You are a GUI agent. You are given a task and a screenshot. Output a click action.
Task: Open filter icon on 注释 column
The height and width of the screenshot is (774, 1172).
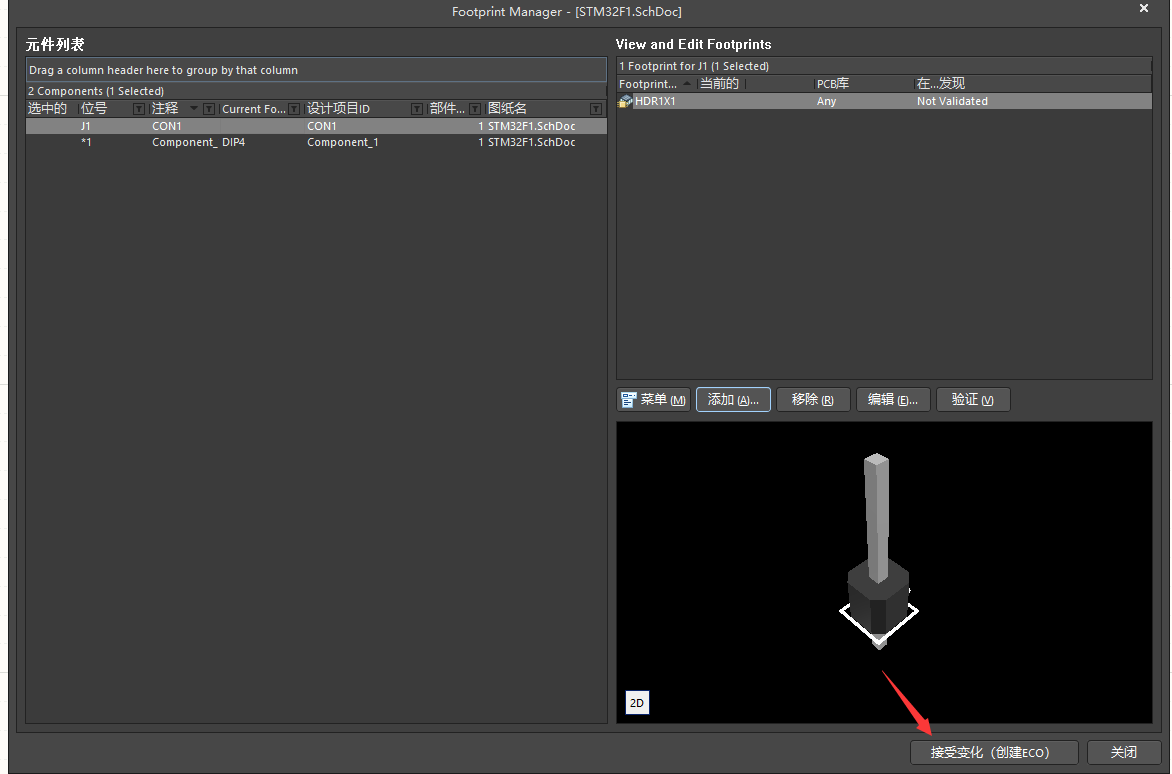click(209, 109)
